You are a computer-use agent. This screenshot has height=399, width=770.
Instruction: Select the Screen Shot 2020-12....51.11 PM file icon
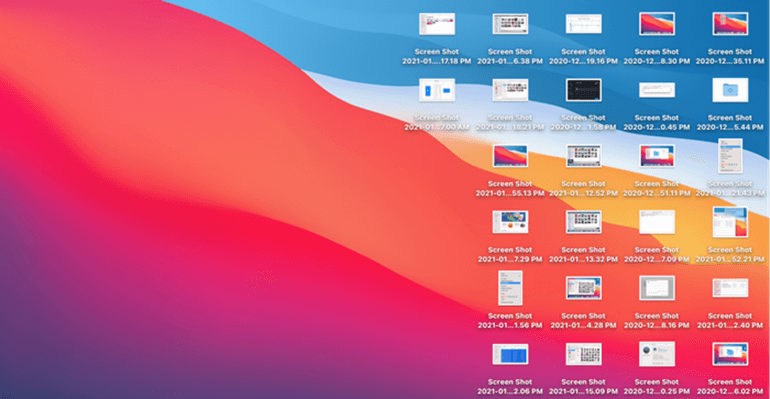tap(657, 156)
